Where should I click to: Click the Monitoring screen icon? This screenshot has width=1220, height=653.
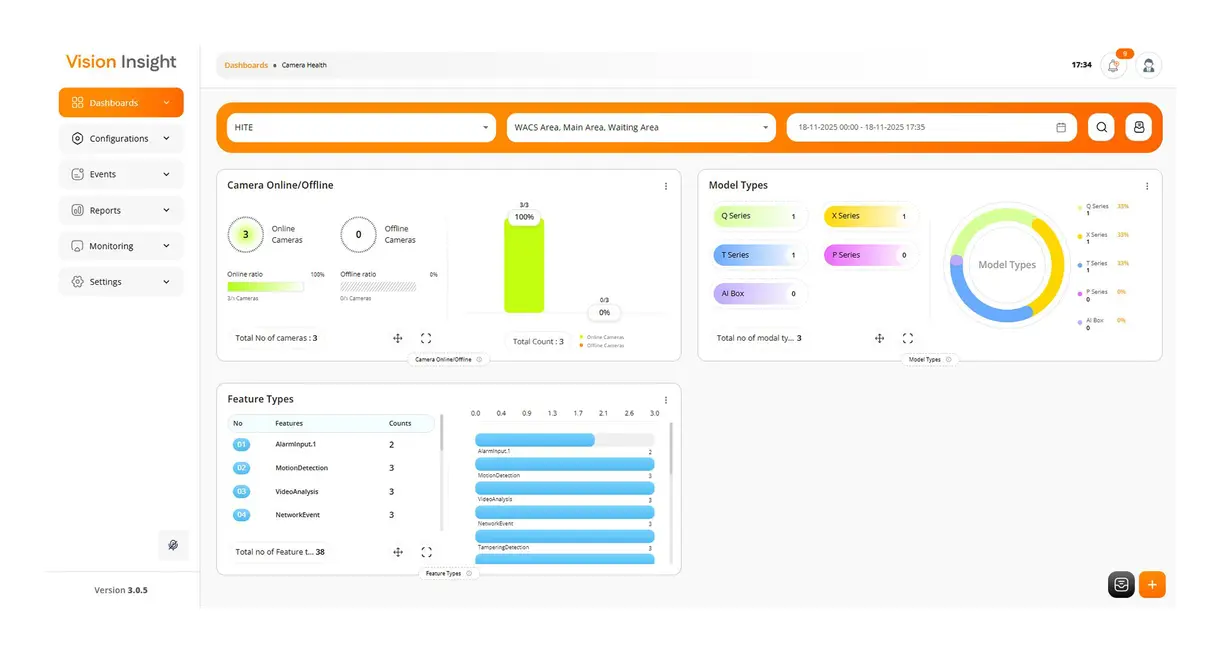[x=78, y=246]
